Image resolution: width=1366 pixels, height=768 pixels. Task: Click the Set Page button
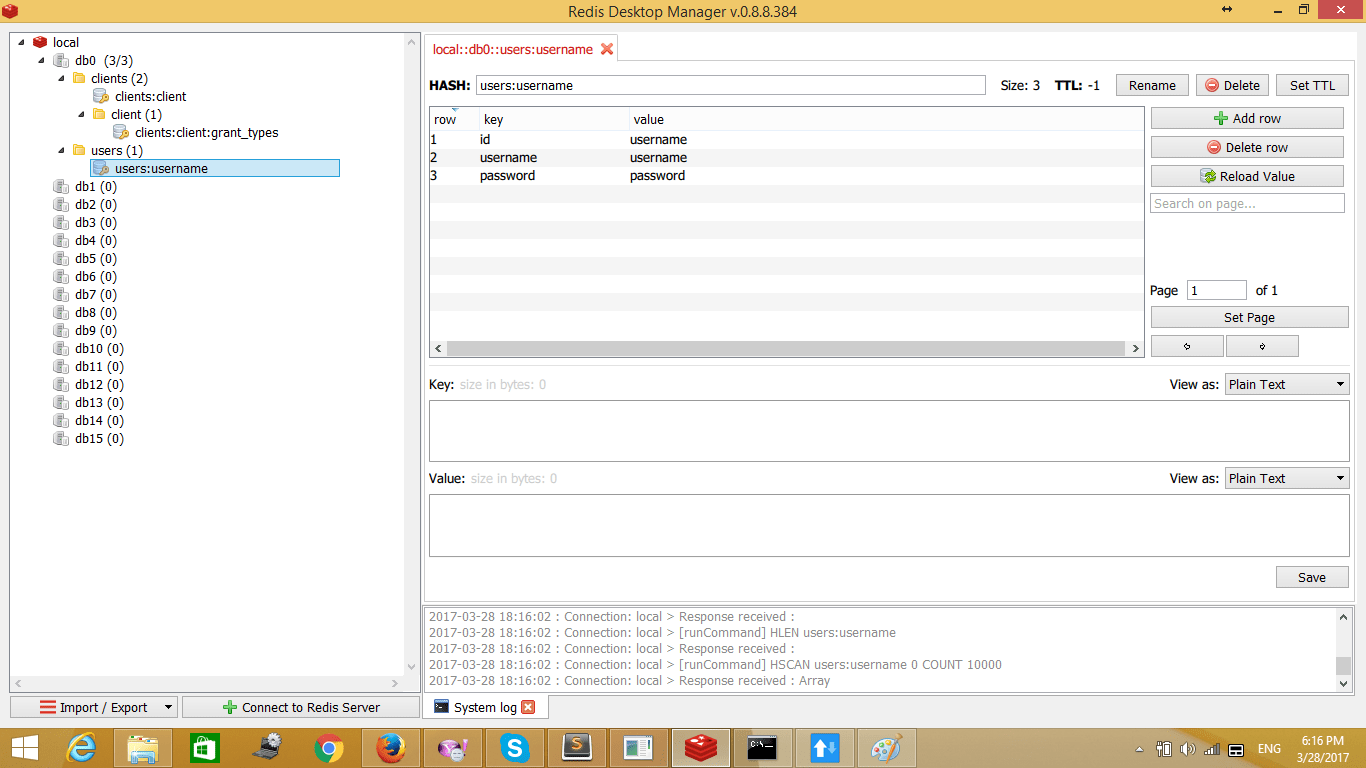point(1249,317)
